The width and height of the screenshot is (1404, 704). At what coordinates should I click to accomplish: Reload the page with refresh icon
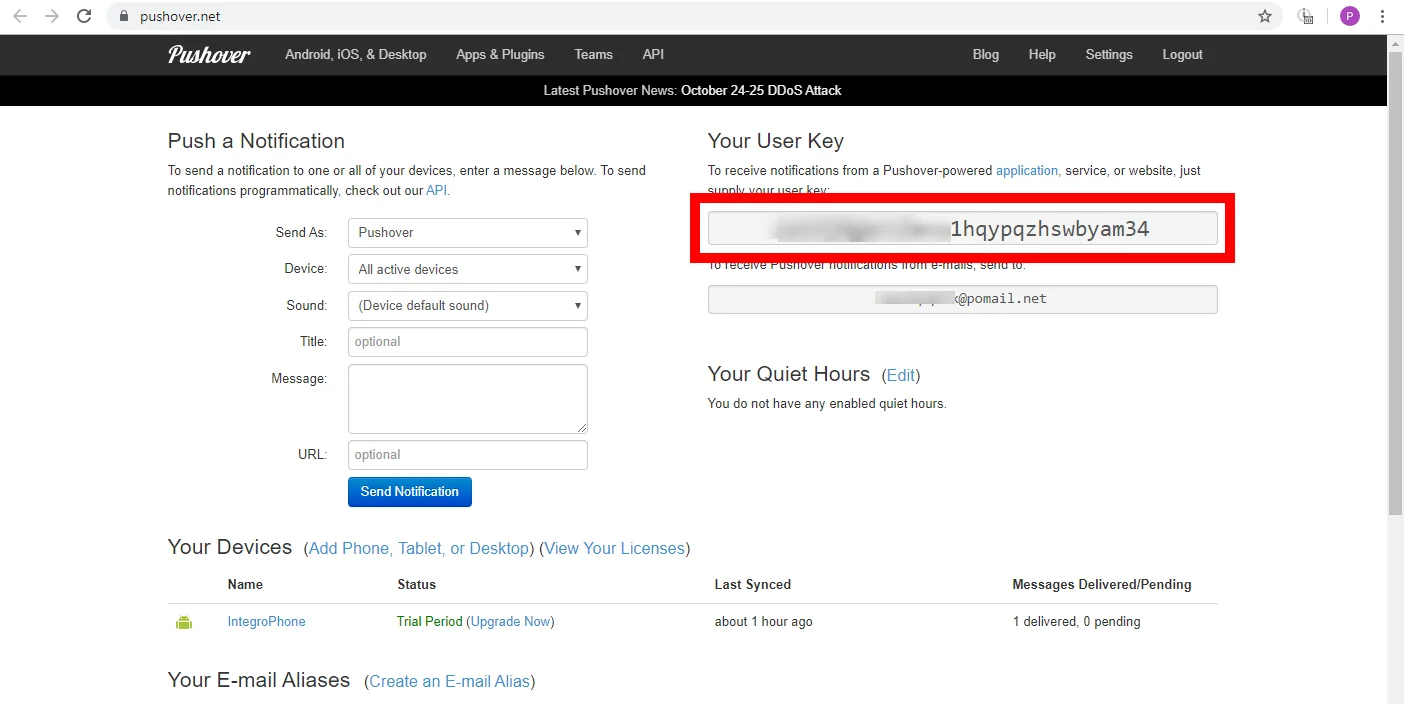click(85, 16)
